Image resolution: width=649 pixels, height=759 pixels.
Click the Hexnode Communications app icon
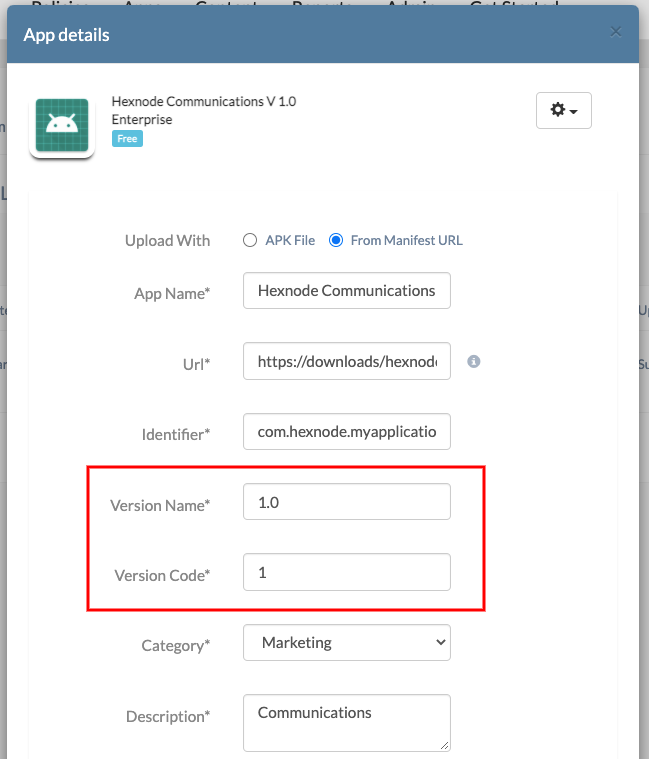tap(62, 125)
